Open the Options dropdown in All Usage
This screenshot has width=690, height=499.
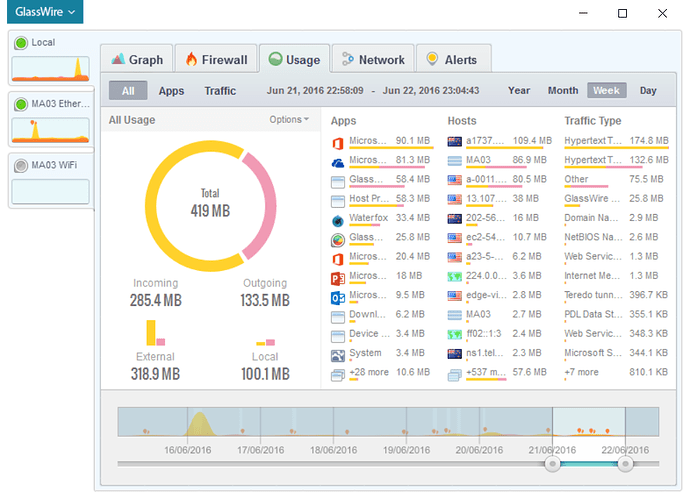pyautogui.click(x=289, y=120)
